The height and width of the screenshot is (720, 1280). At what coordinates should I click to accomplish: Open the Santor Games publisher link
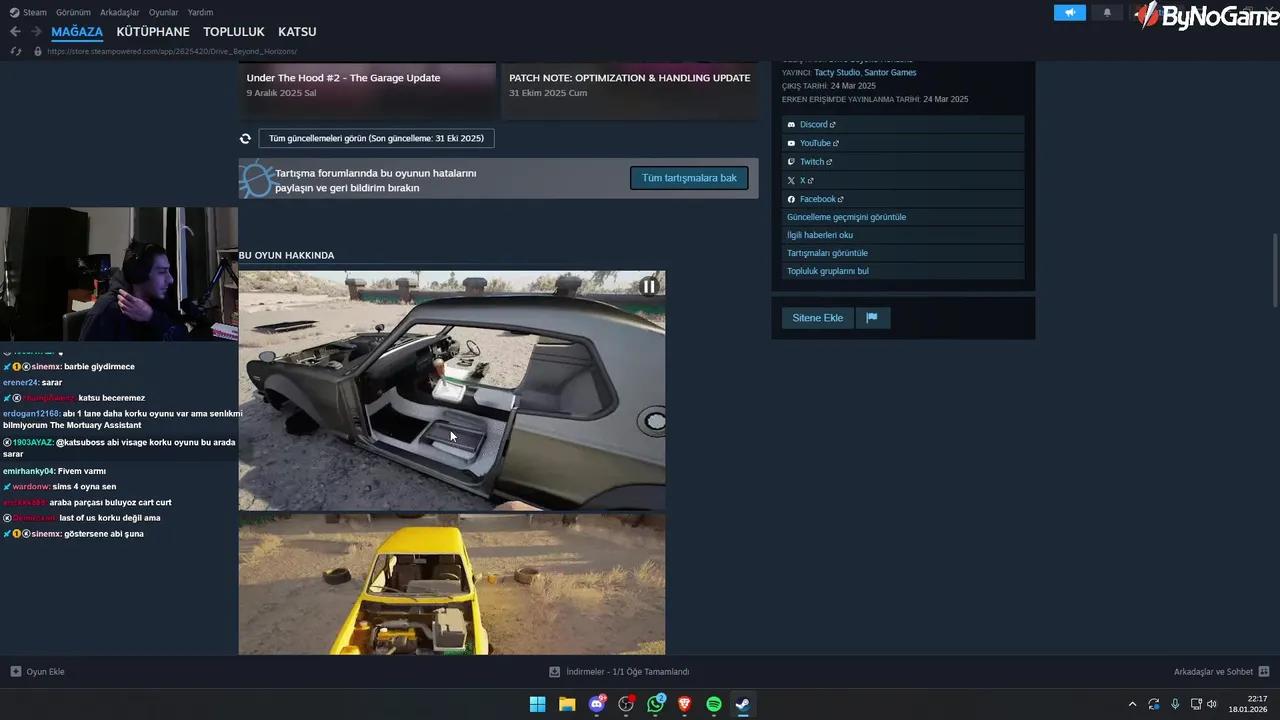pos(890,73)
